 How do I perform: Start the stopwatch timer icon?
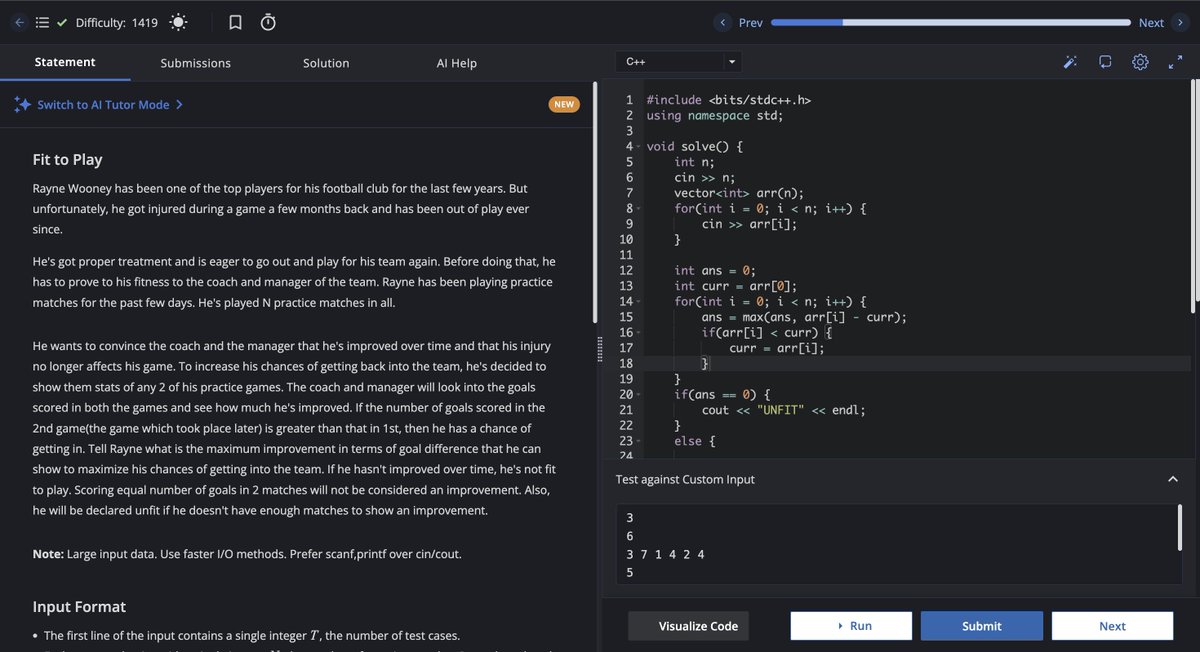click(x=268, y=22)
